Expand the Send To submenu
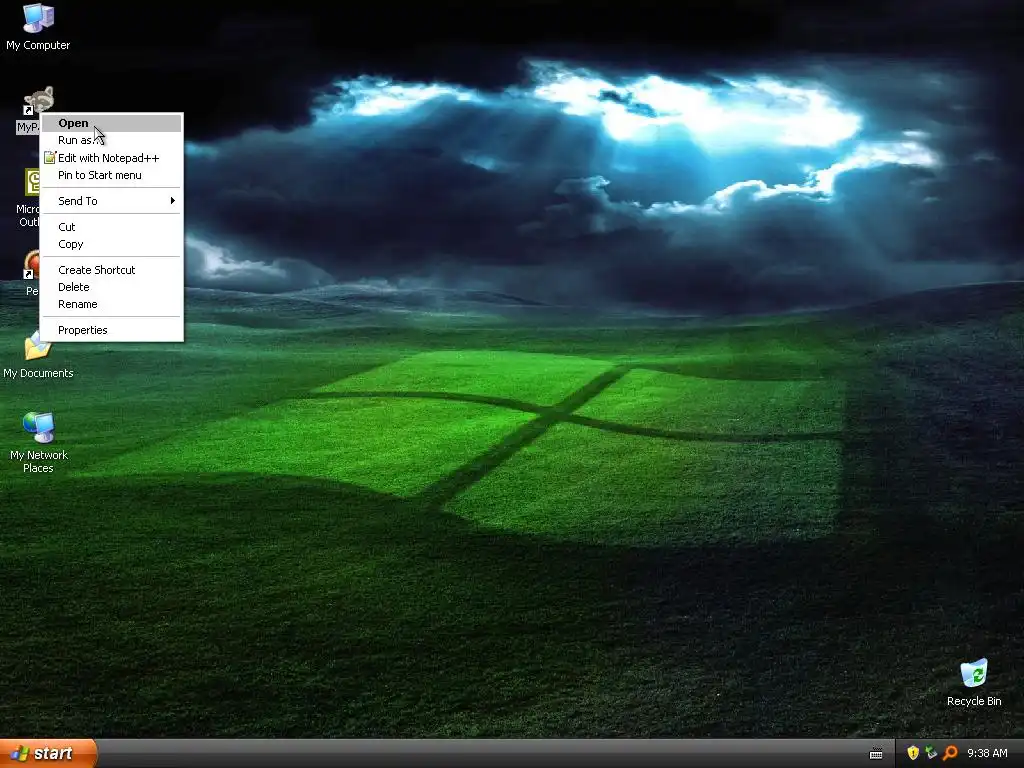Screen dimensions: 1024x768 click(112, 200)
